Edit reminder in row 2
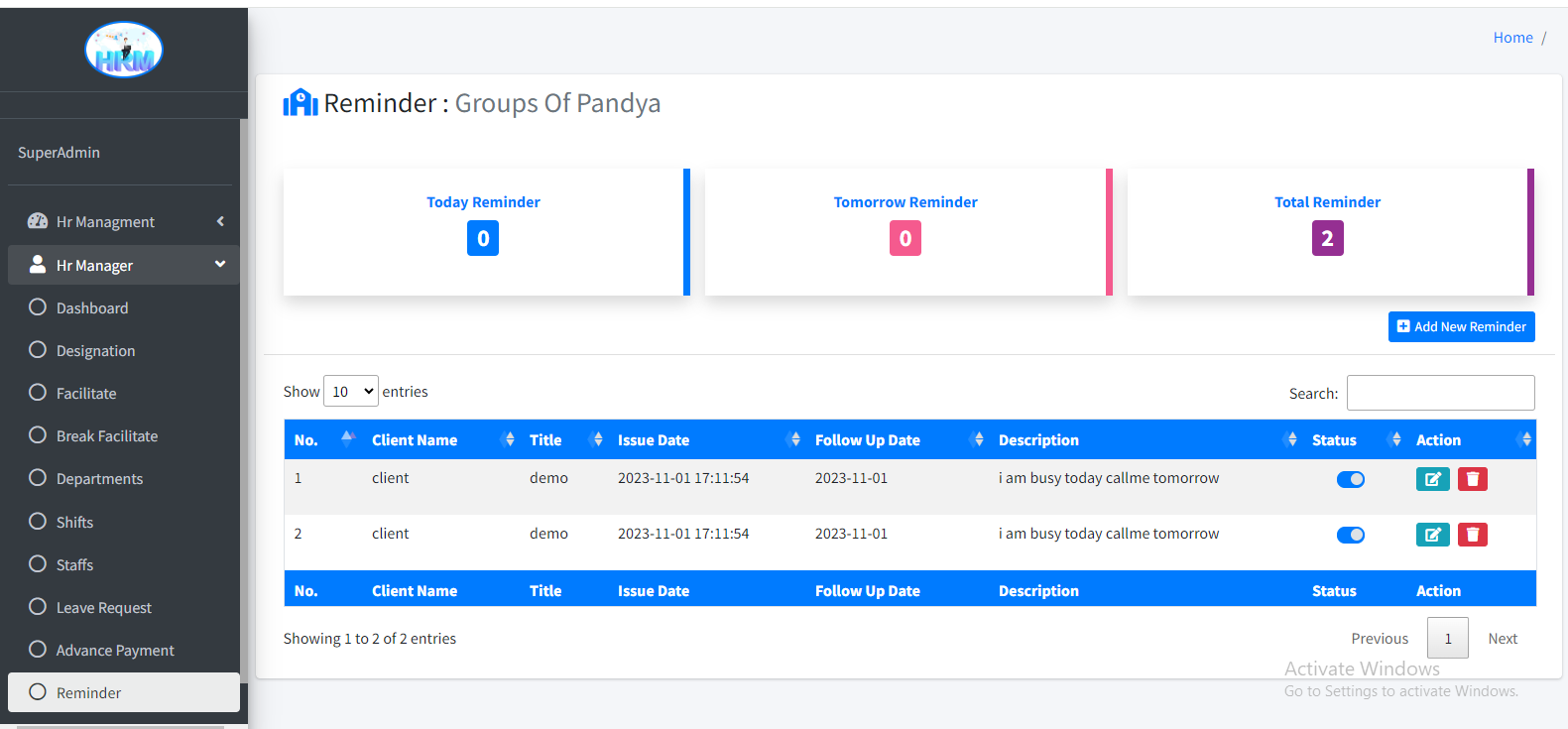1568x729 pixels. [1433, 535]
